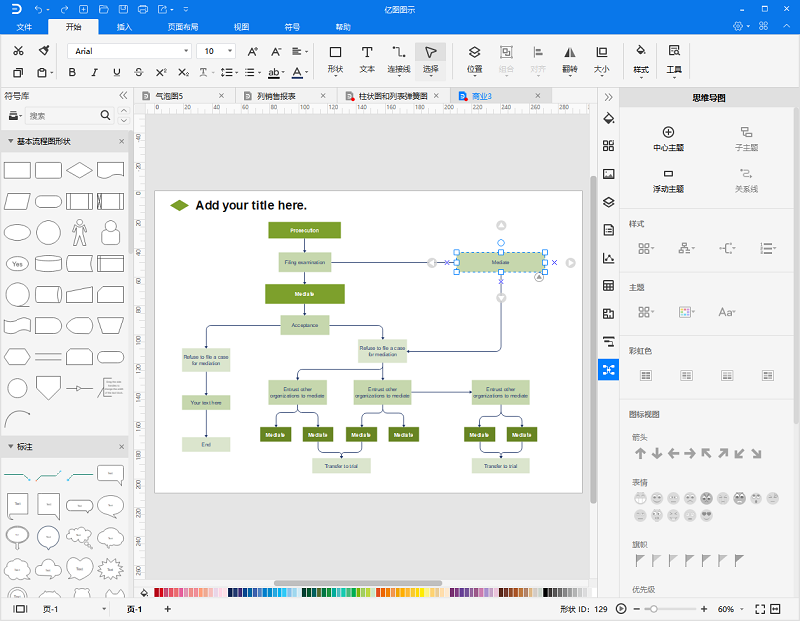800x621 pixels.
Task: Activate the Format Painter brush
Action: tap(44, 51)
